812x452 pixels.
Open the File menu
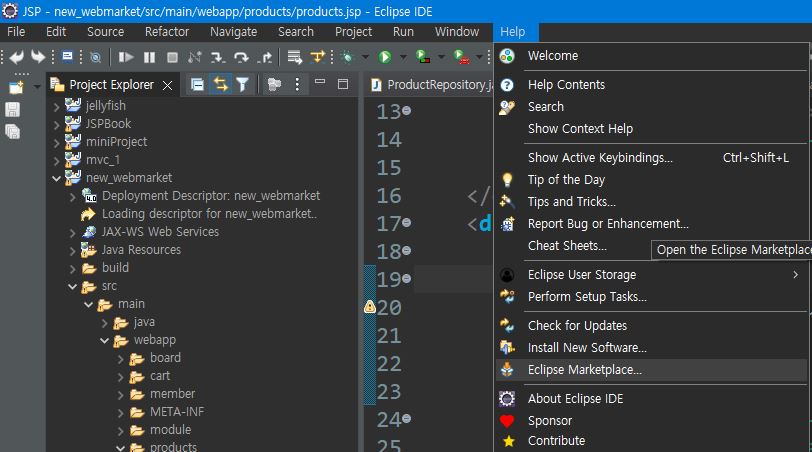pyautogui.click(x=16, y=32)
